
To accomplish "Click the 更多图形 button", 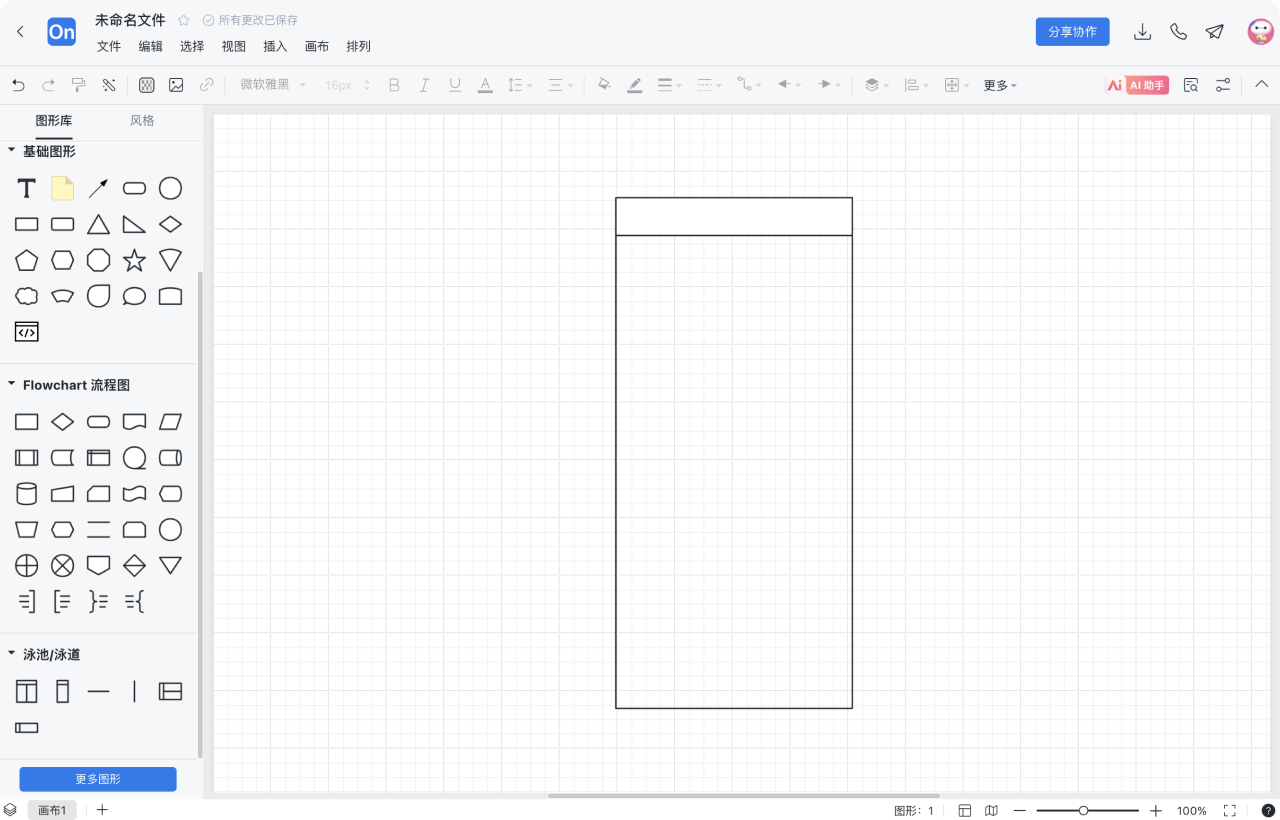I will pyautogui.click(x=98, y=779).
